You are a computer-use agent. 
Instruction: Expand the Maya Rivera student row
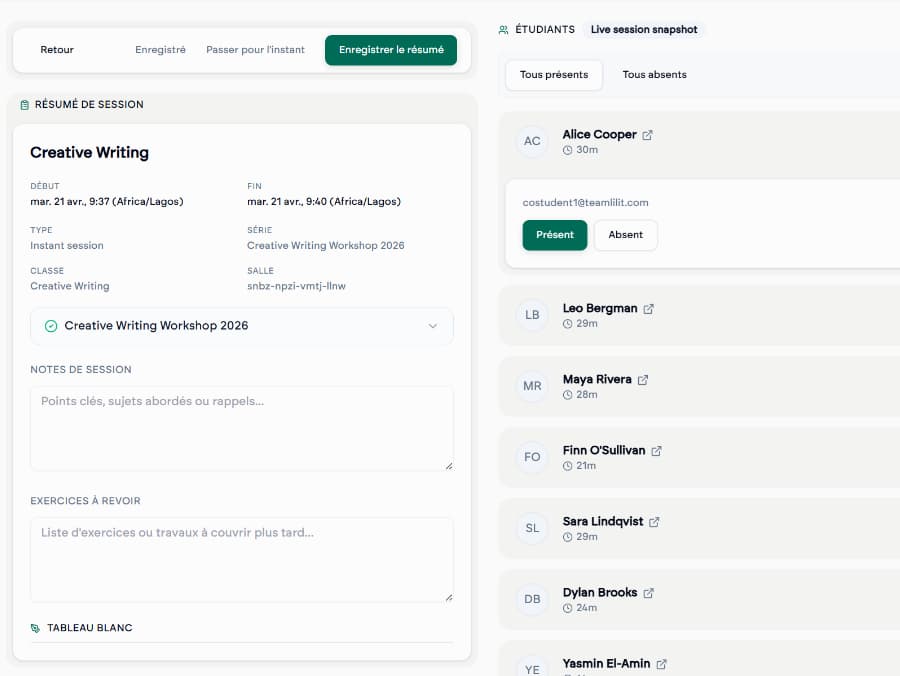tap(700, 387)
